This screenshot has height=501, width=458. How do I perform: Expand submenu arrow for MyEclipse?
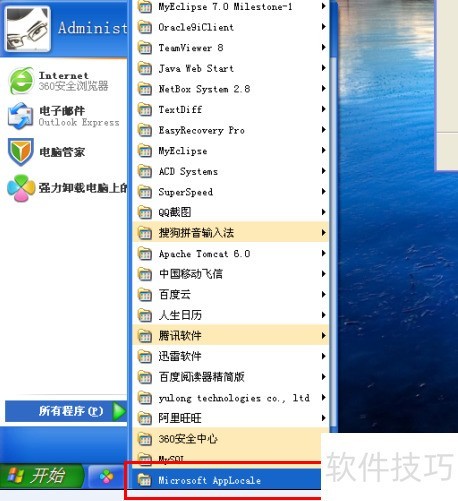click(323, 151)
